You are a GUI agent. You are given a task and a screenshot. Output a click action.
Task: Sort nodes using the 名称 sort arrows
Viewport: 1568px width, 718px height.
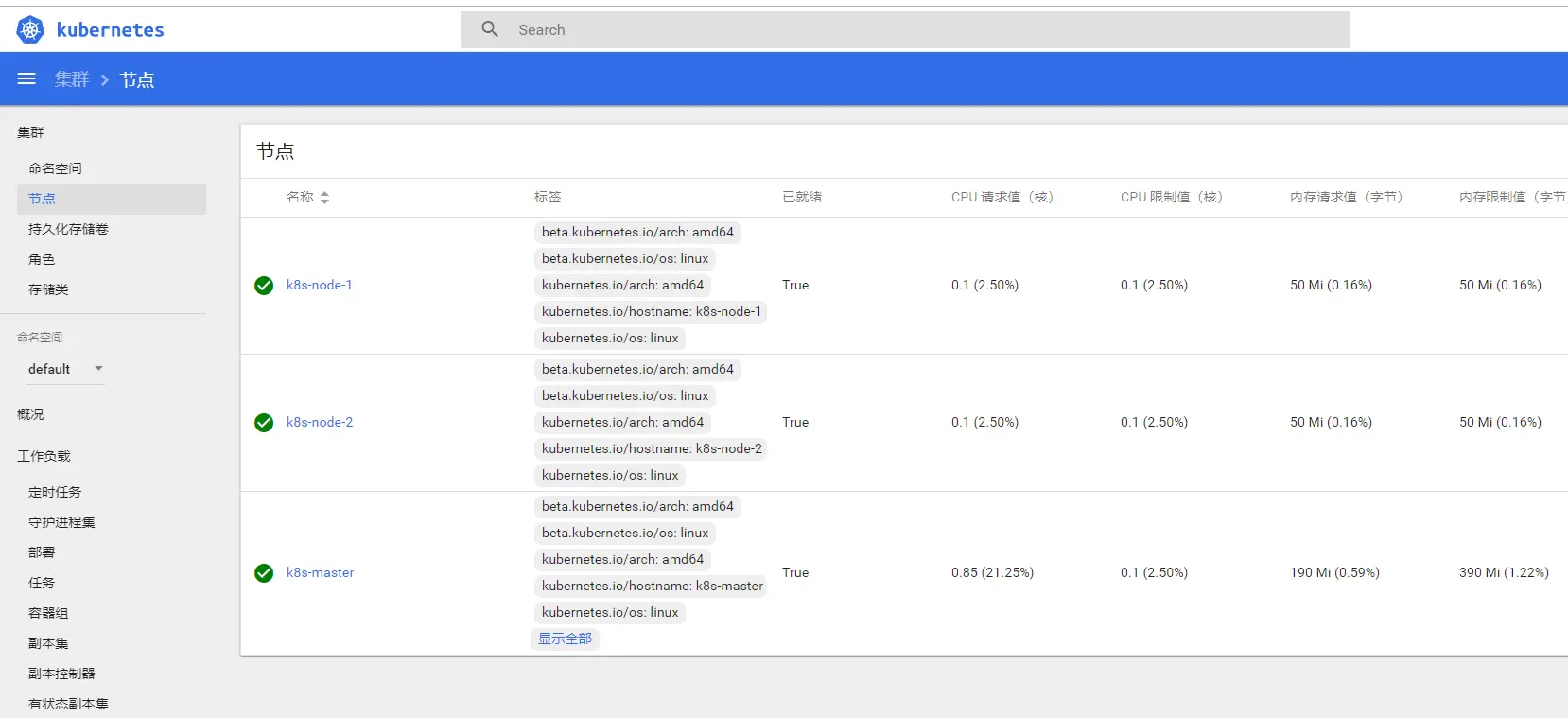click(x=325, y=198)
